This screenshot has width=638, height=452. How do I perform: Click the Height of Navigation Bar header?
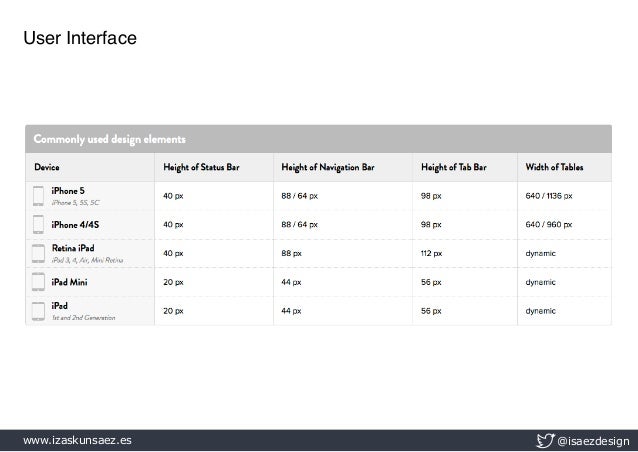pyautogui.click(x=328, y=166)
